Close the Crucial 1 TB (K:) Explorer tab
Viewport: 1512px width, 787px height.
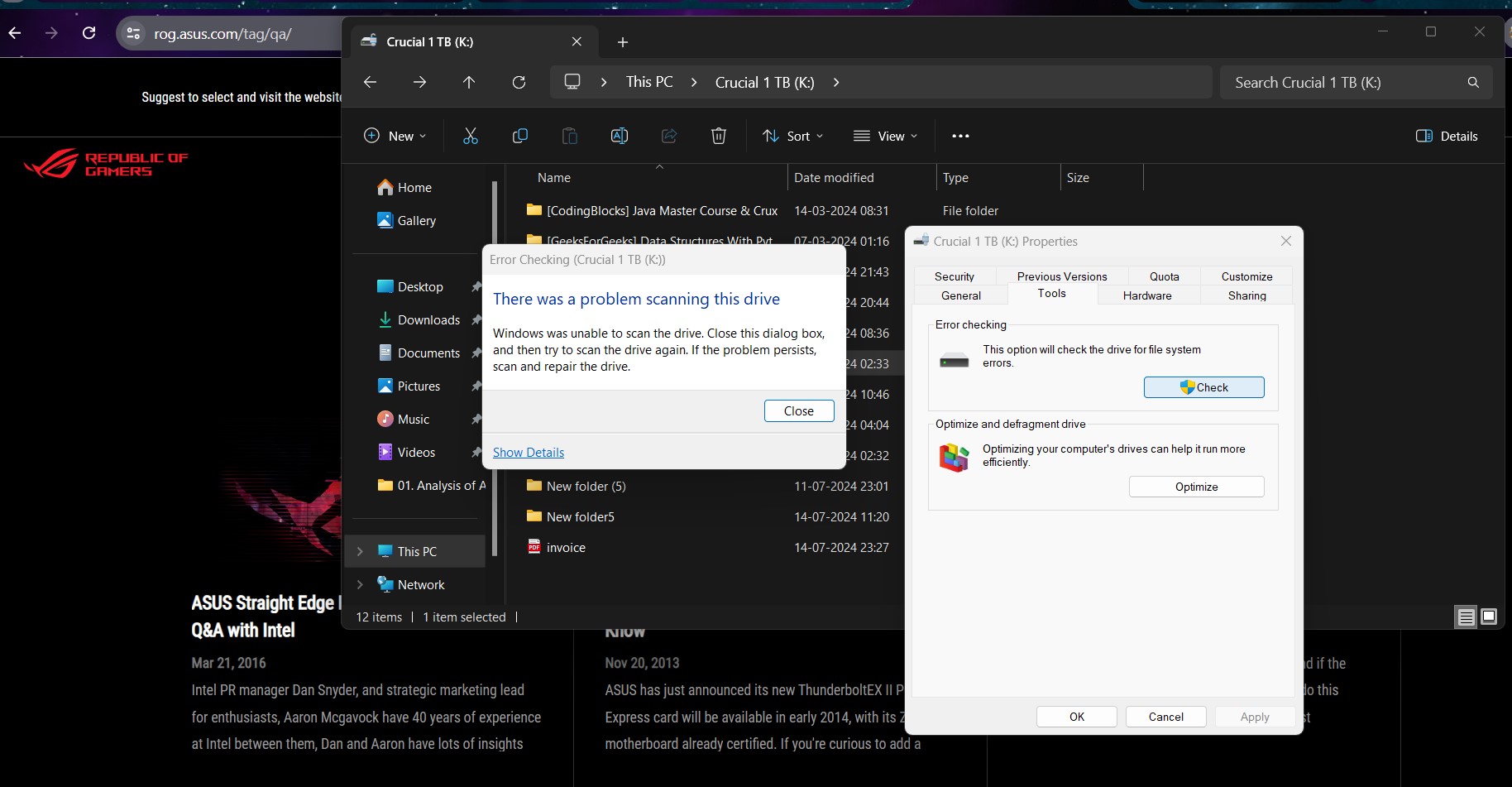(577, 41)
